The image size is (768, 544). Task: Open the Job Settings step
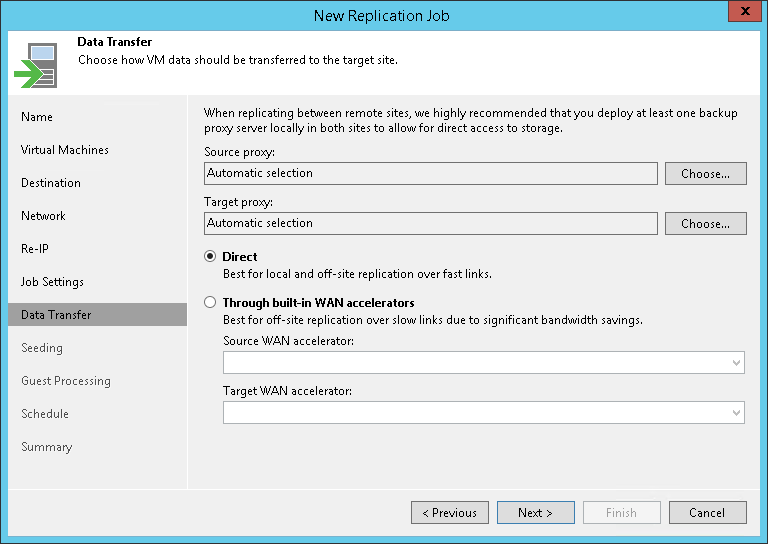click(52, 282)
